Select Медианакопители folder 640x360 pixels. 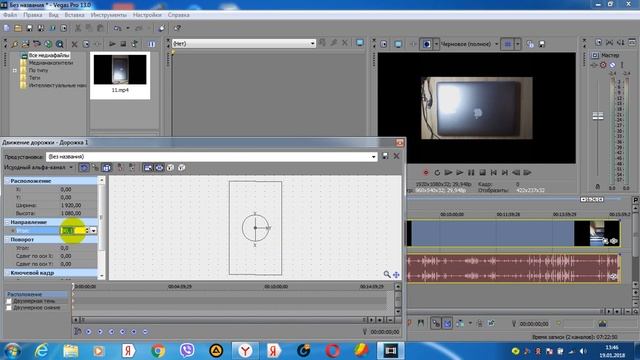(x=51, y=63)
